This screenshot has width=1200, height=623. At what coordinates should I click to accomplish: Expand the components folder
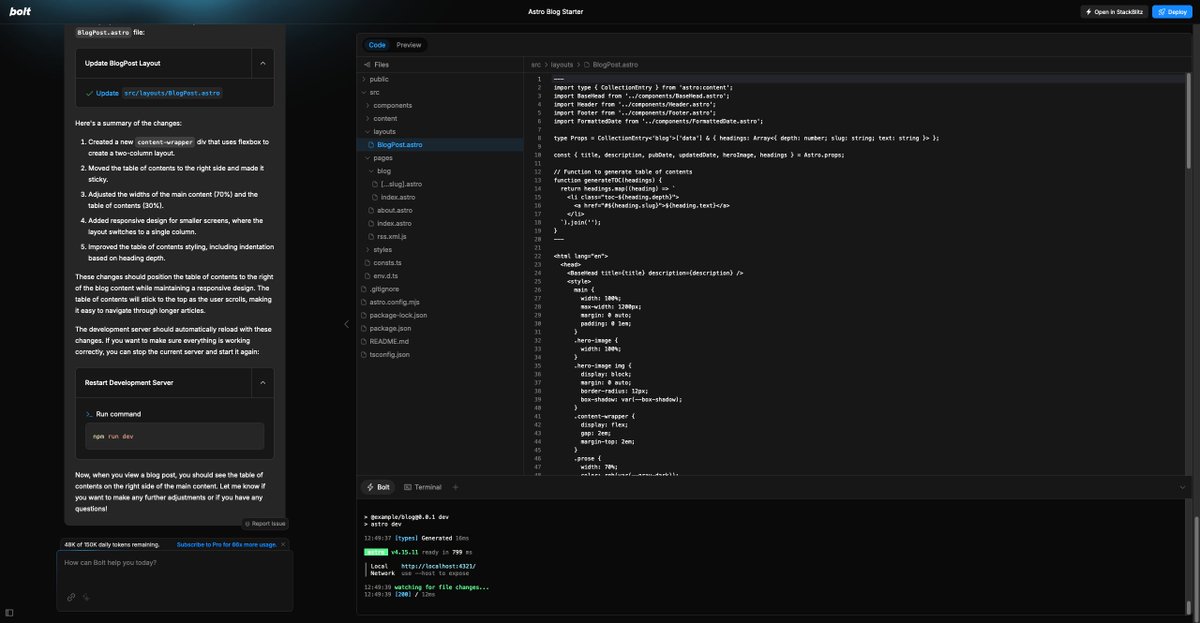441,105
